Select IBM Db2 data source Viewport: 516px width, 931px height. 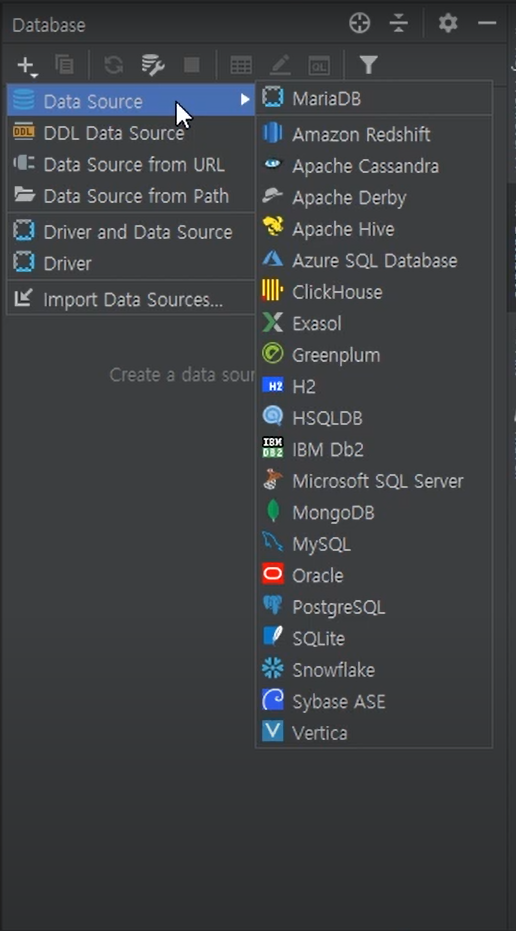click(373, 449)
